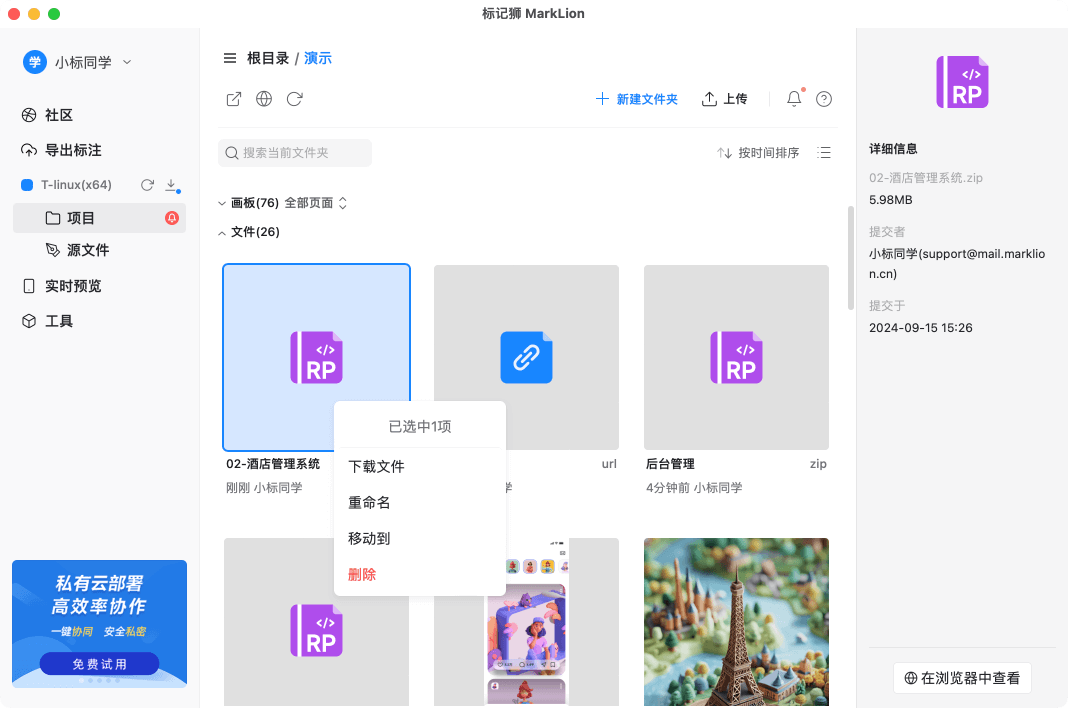Choose 删除 from the context menu
Viewport: 1068px width, 708px height.
(x=361, y=574)
